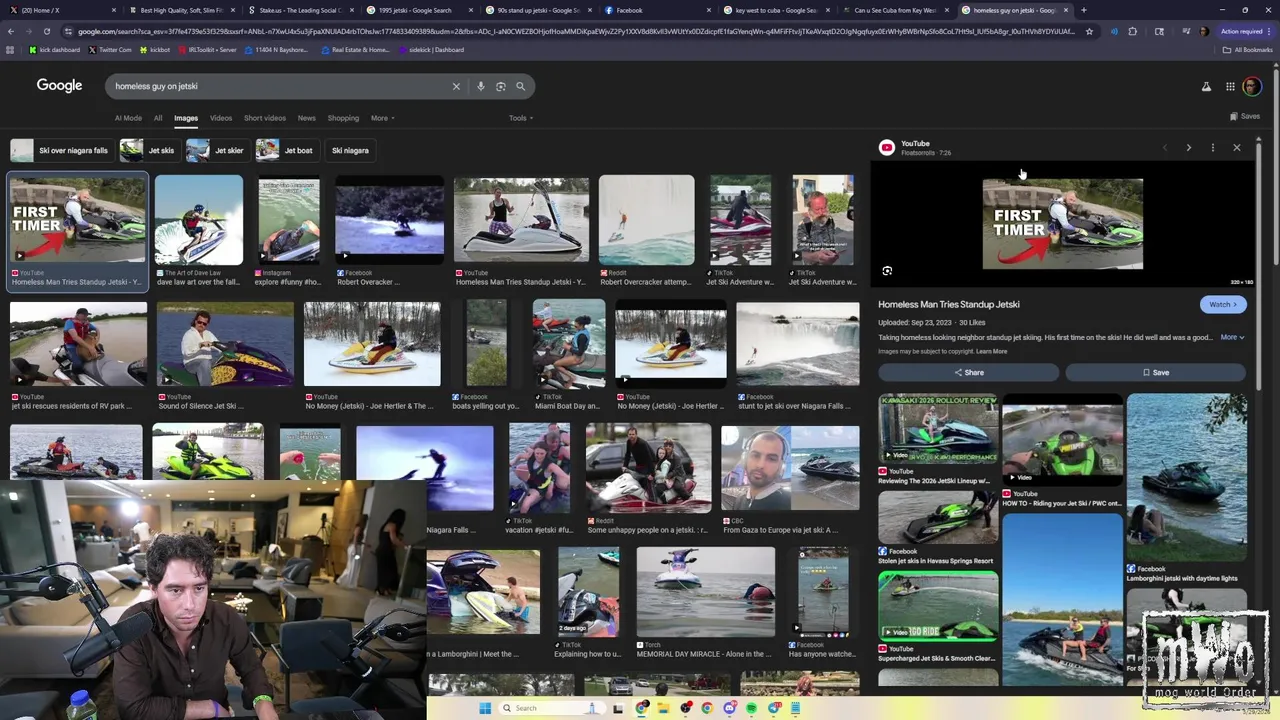Viewport: 1280px width, 720px height.
Task: Open new Chrome tab
Action: tap(1083, 10)
